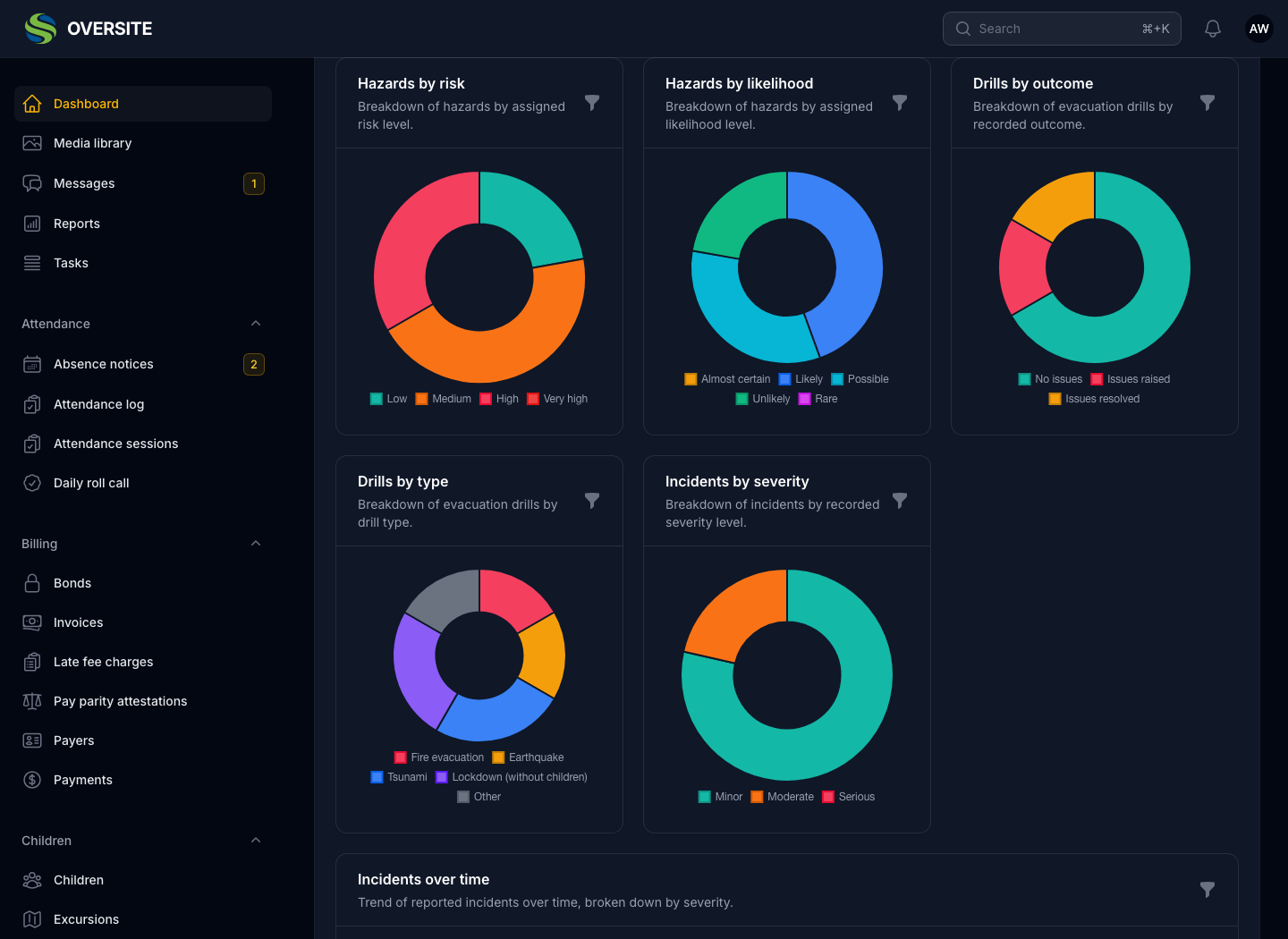Open the Dashboard page
Screen dimensions: 1288x939
143,104
